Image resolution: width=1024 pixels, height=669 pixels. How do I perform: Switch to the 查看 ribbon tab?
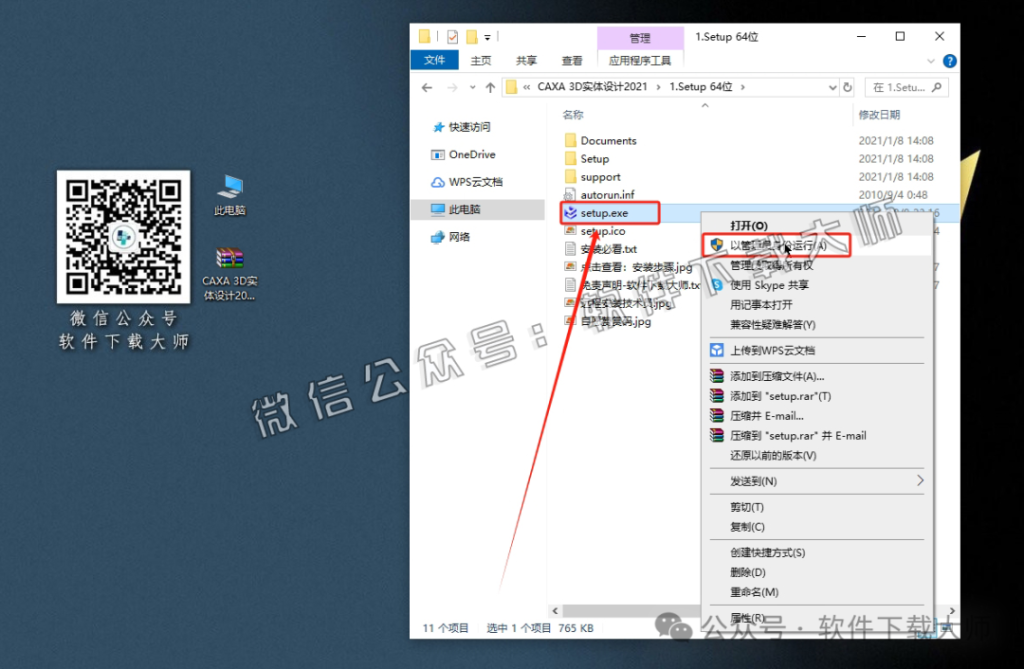coord(572,61)
